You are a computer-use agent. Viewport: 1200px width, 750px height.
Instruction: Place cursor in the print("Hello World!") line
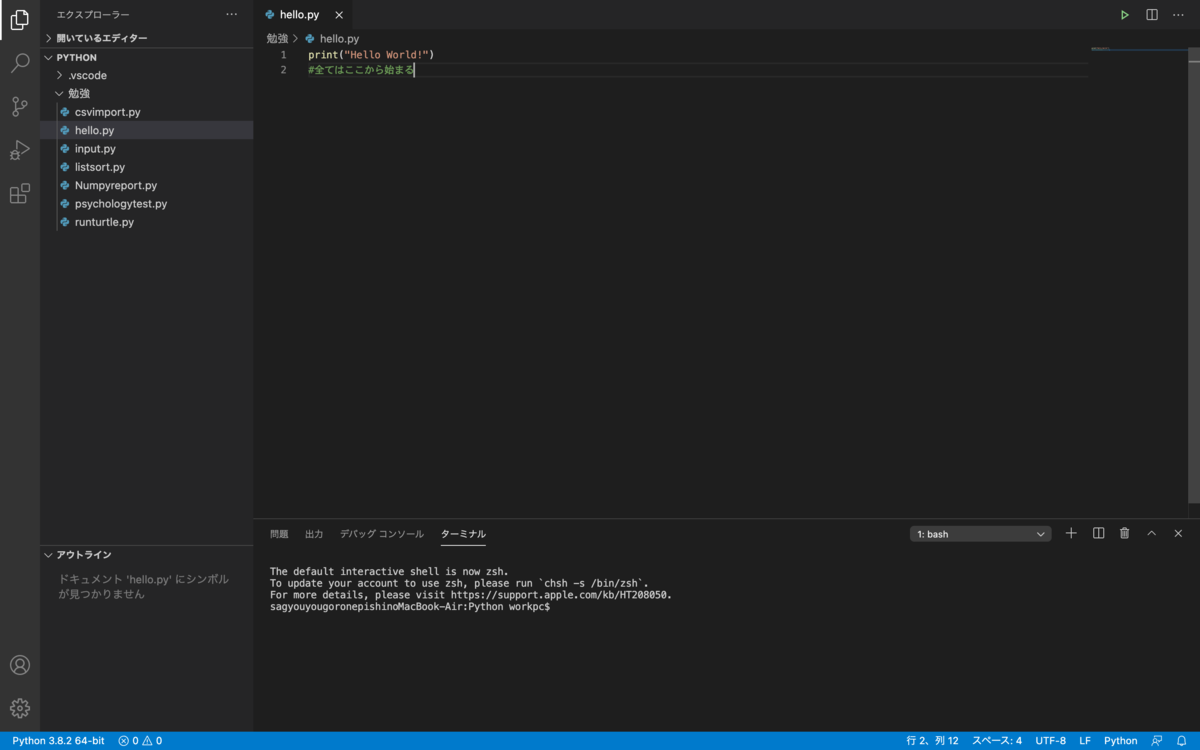tap(371, 54)
